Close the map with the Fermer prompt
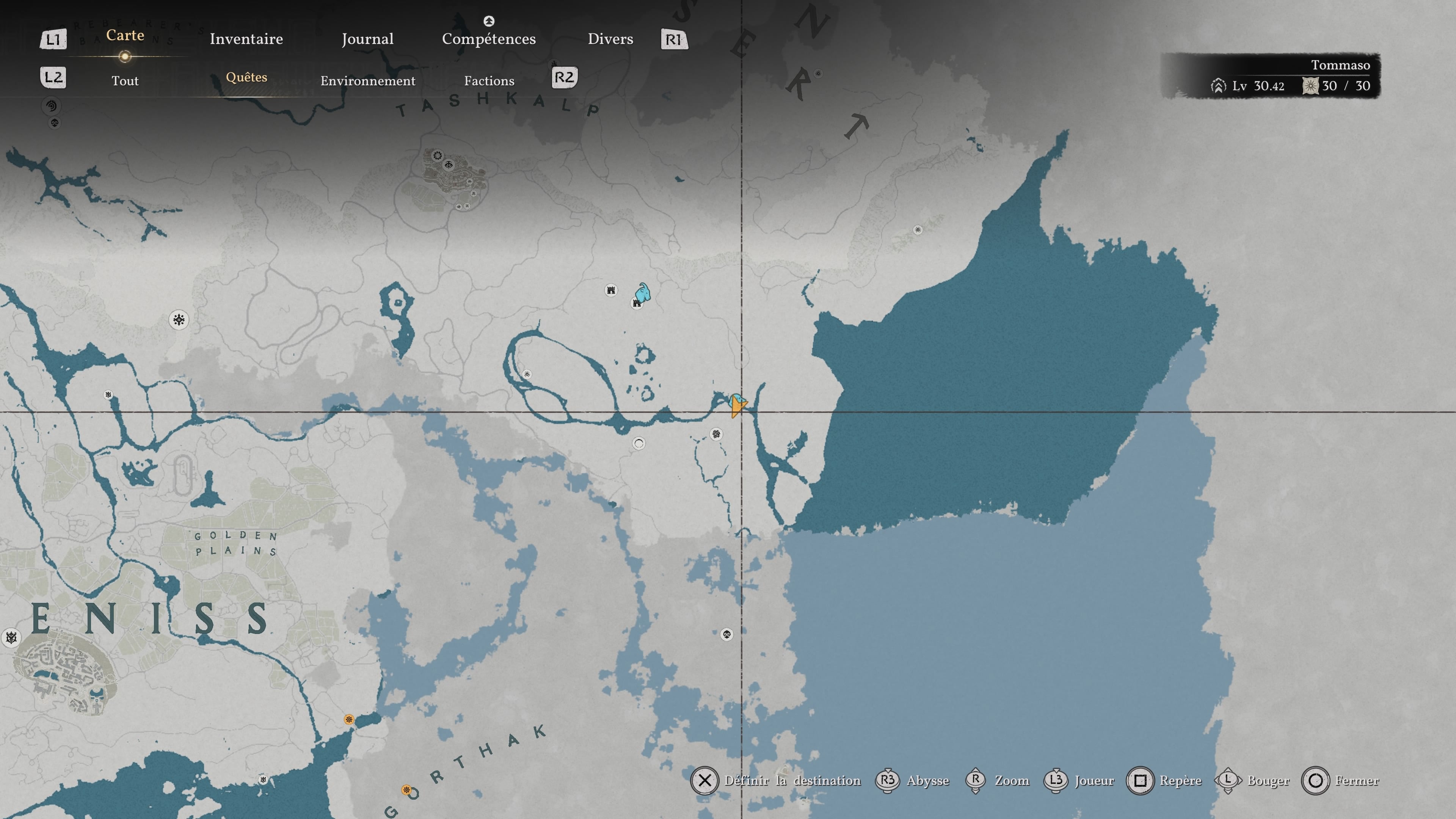Viewport: 1456px width, 819px height. coord(1340,781)
